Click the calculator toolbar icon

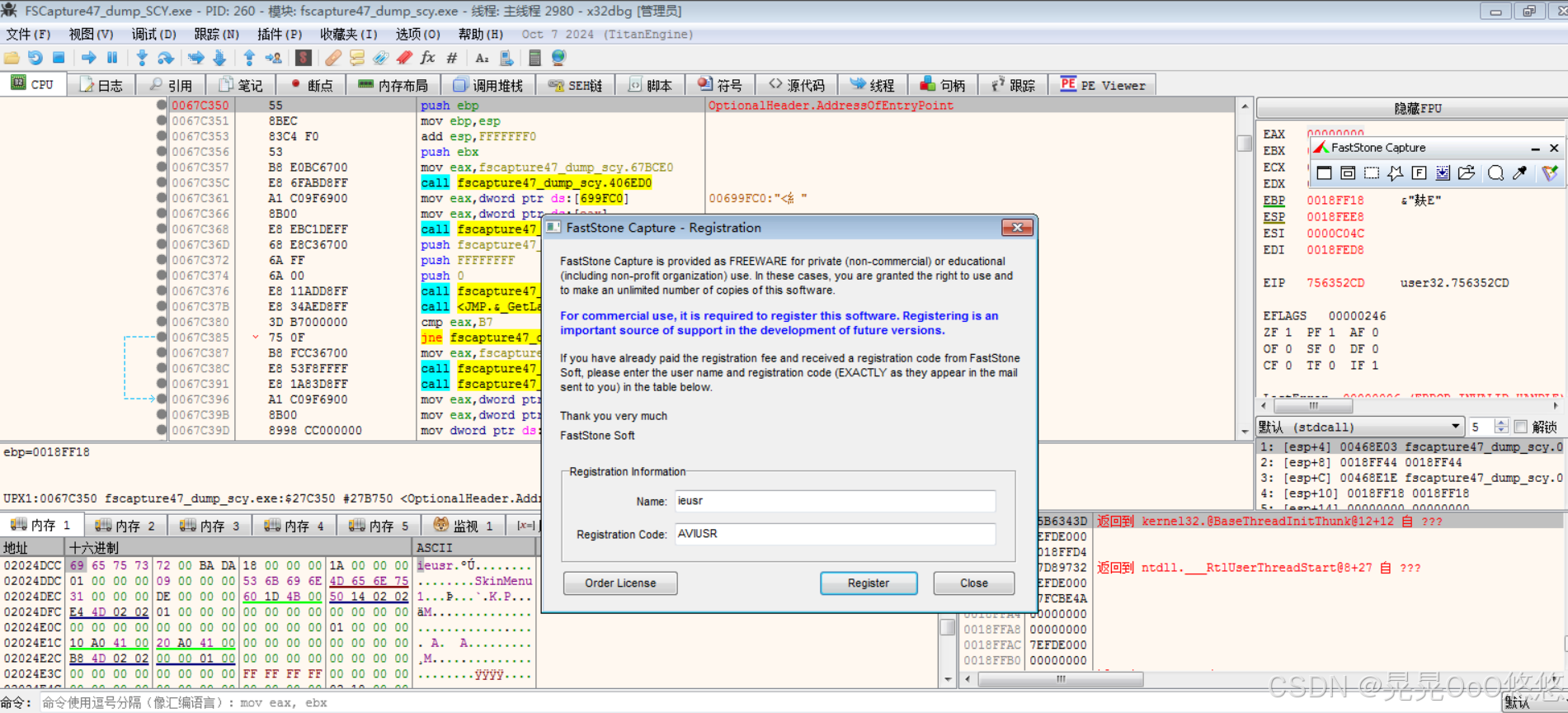(x=534, y=58)
